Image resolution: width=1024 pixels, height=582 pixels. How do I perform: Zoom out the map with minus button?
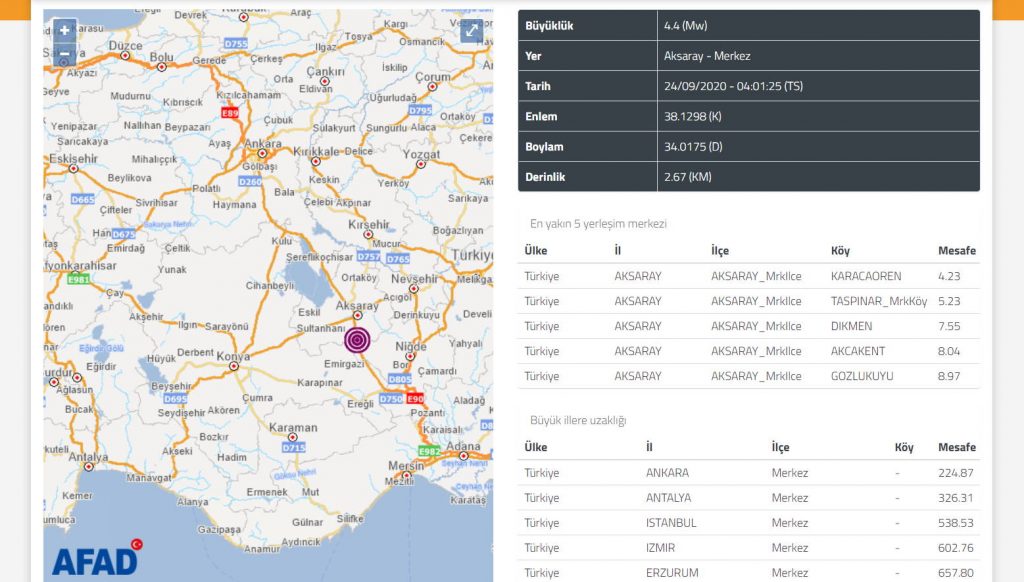[64, 52]
